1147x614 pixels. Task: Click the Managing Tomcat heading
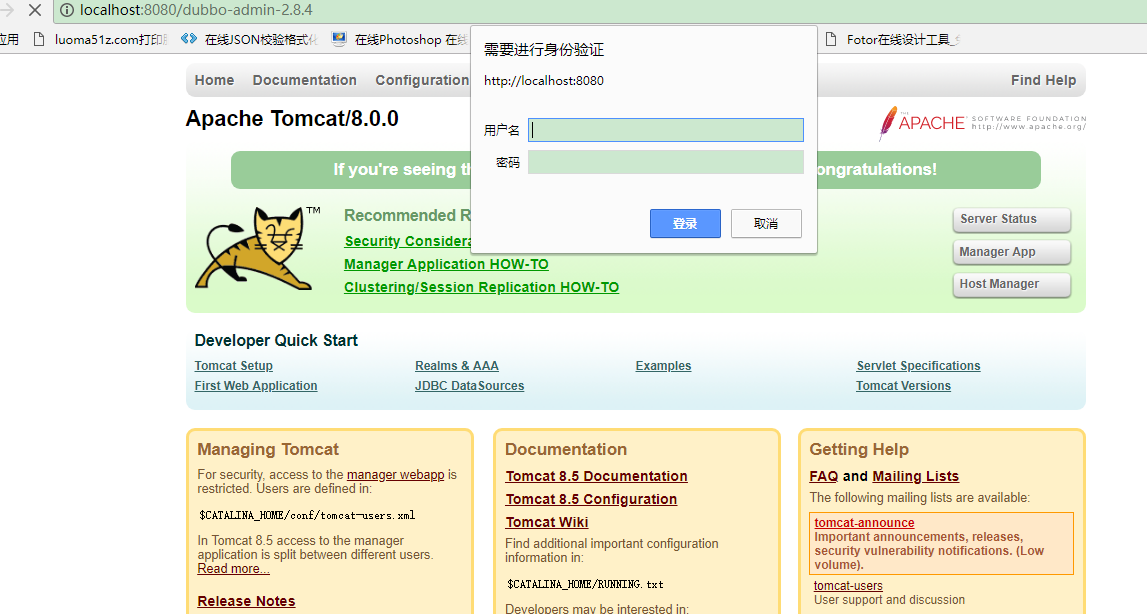pos(268,449)
